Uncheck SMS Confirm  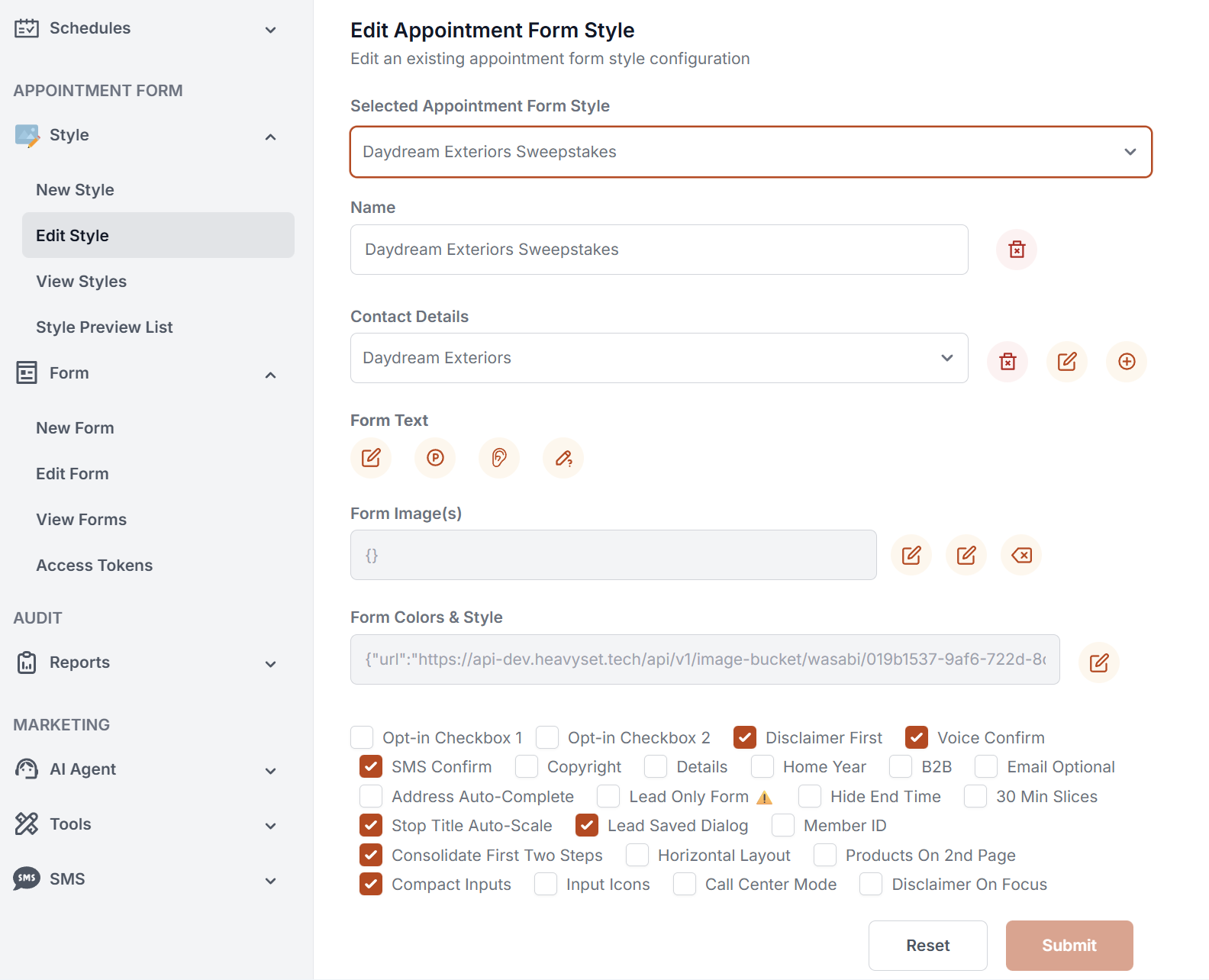tap(371, 766)
